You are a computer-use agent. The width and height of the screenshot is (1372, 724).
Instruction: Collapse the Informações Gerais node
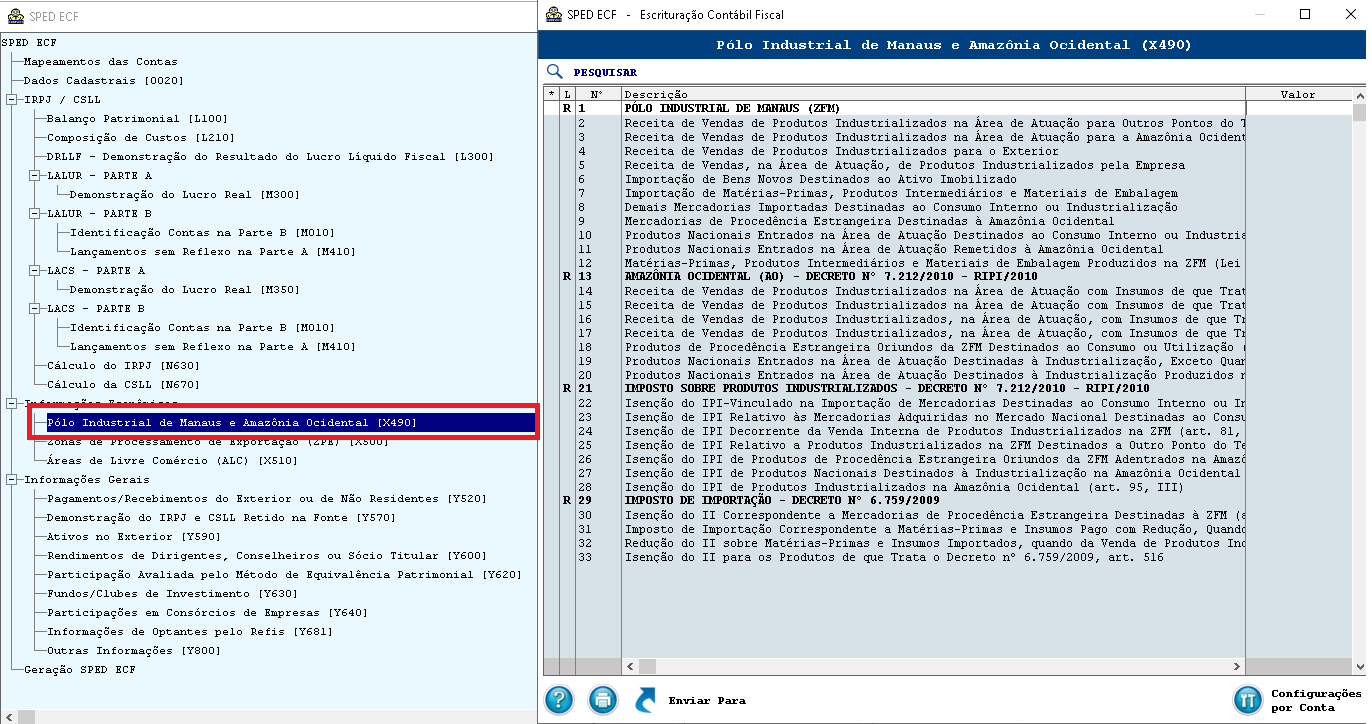click(11, 479)
